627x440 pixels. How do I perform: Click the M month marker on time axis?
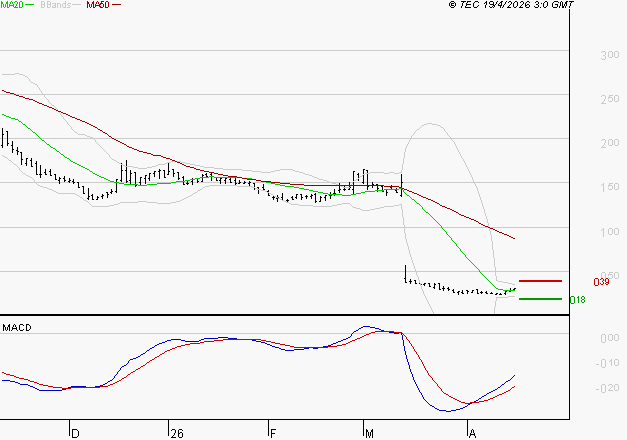pos(368,433)
